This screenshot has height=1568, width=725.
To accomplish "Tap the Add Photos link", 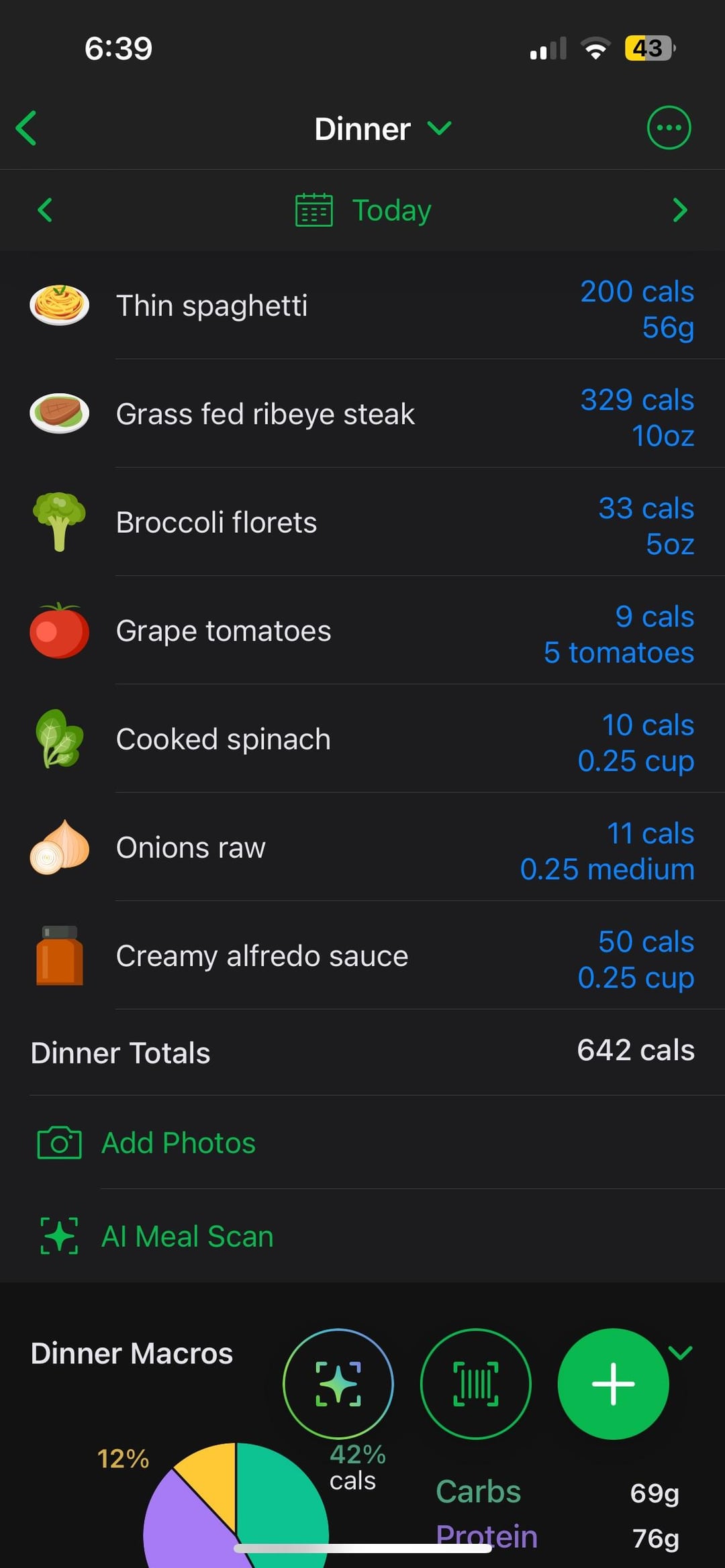I will tap(179, 1143).
